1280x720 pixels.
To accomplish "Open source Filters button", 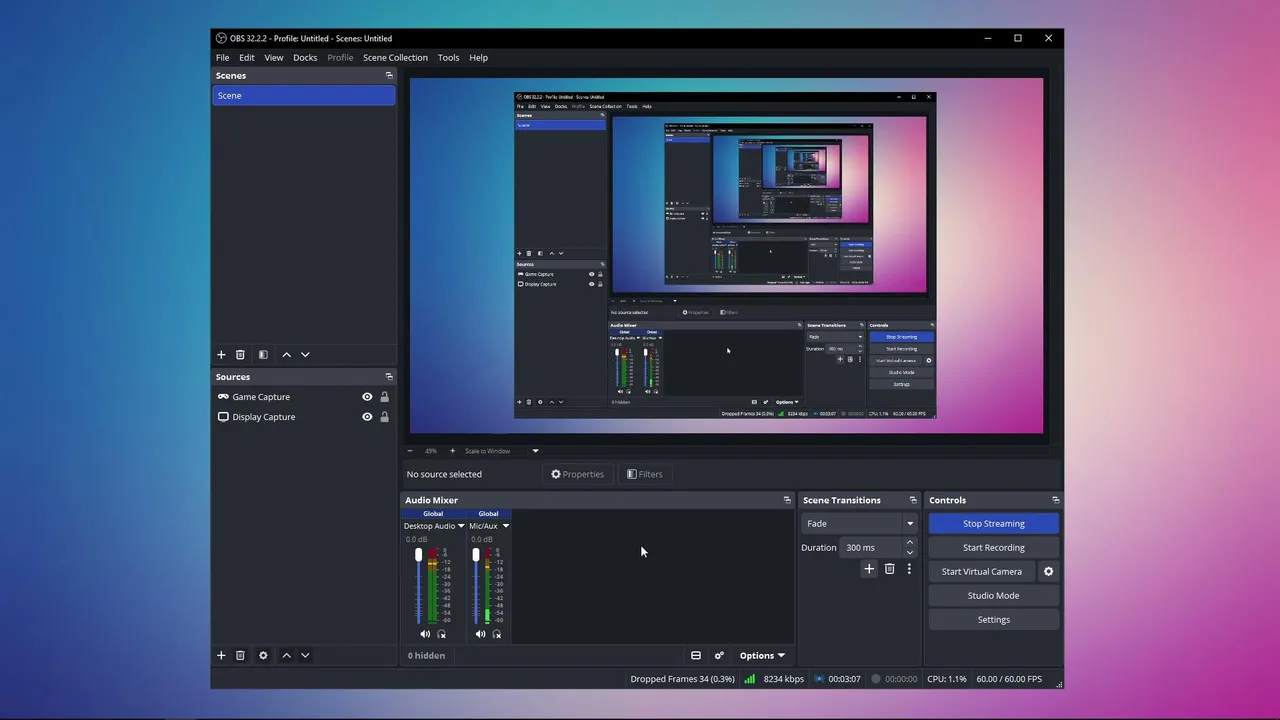I will click(645, 474).
